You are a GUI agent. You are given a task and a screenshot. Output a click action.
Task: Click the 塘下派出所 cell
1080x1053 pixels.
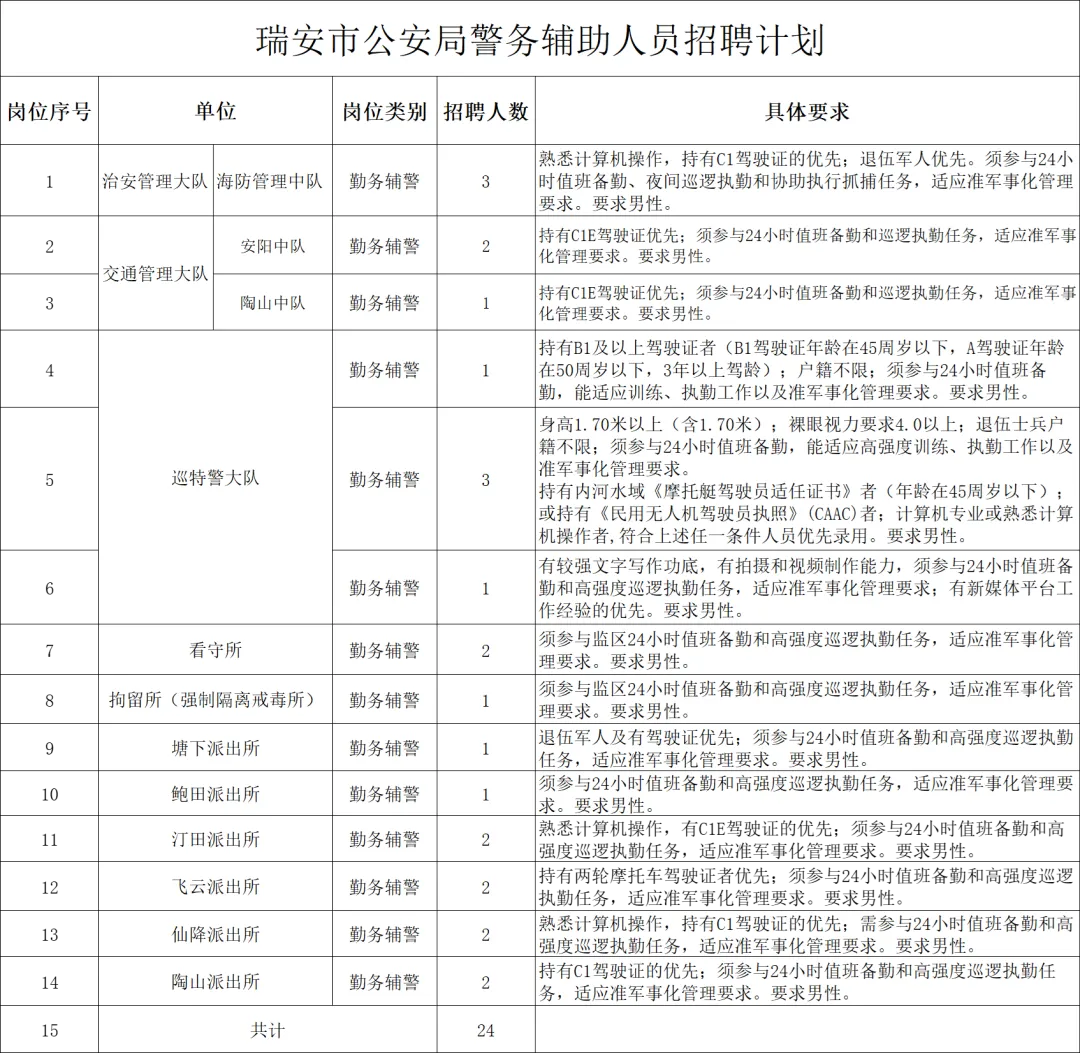[215, 748]
